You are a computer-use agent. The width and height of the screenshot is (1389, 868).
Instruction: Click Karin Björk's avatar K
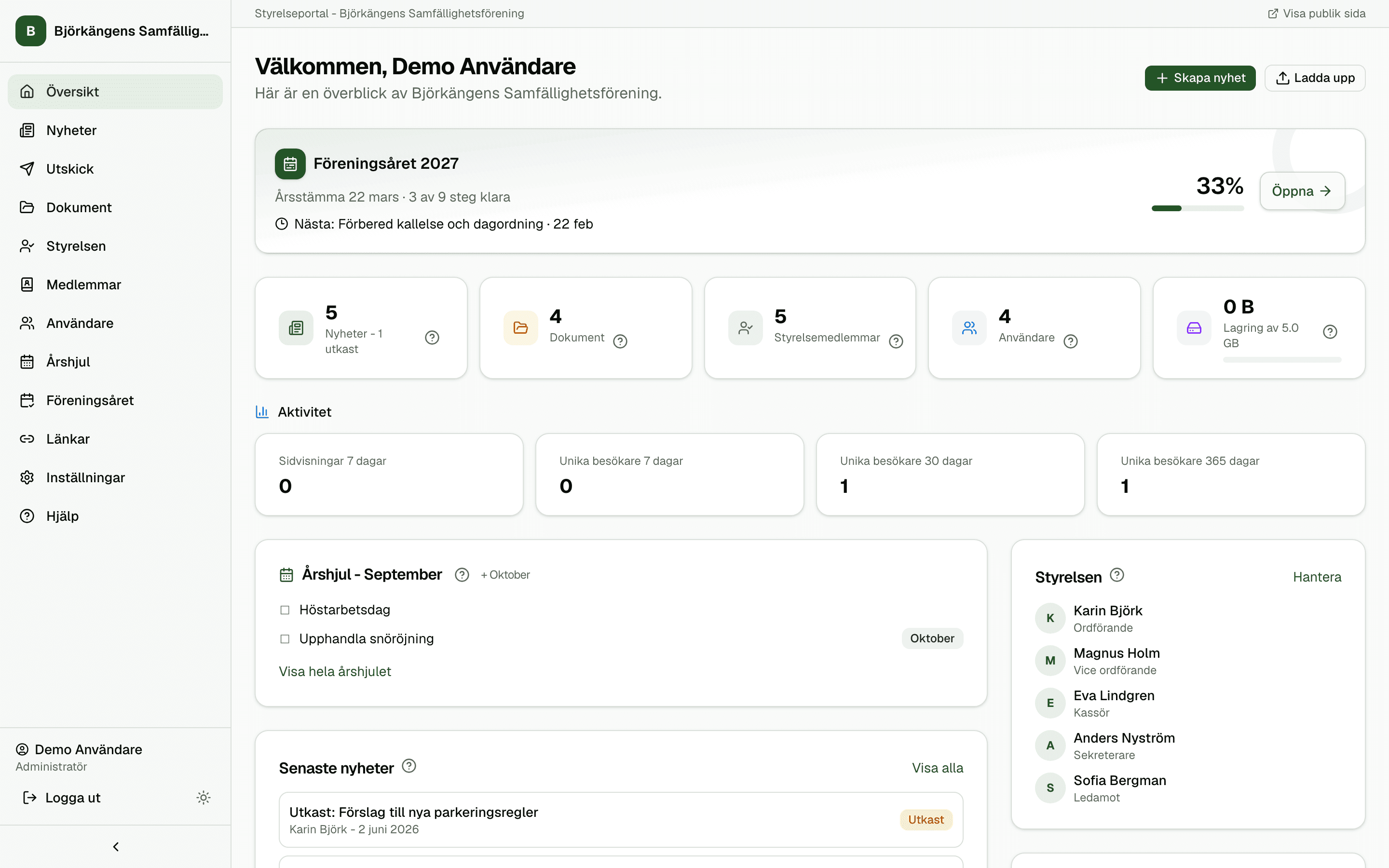[x=1050, y=618]
